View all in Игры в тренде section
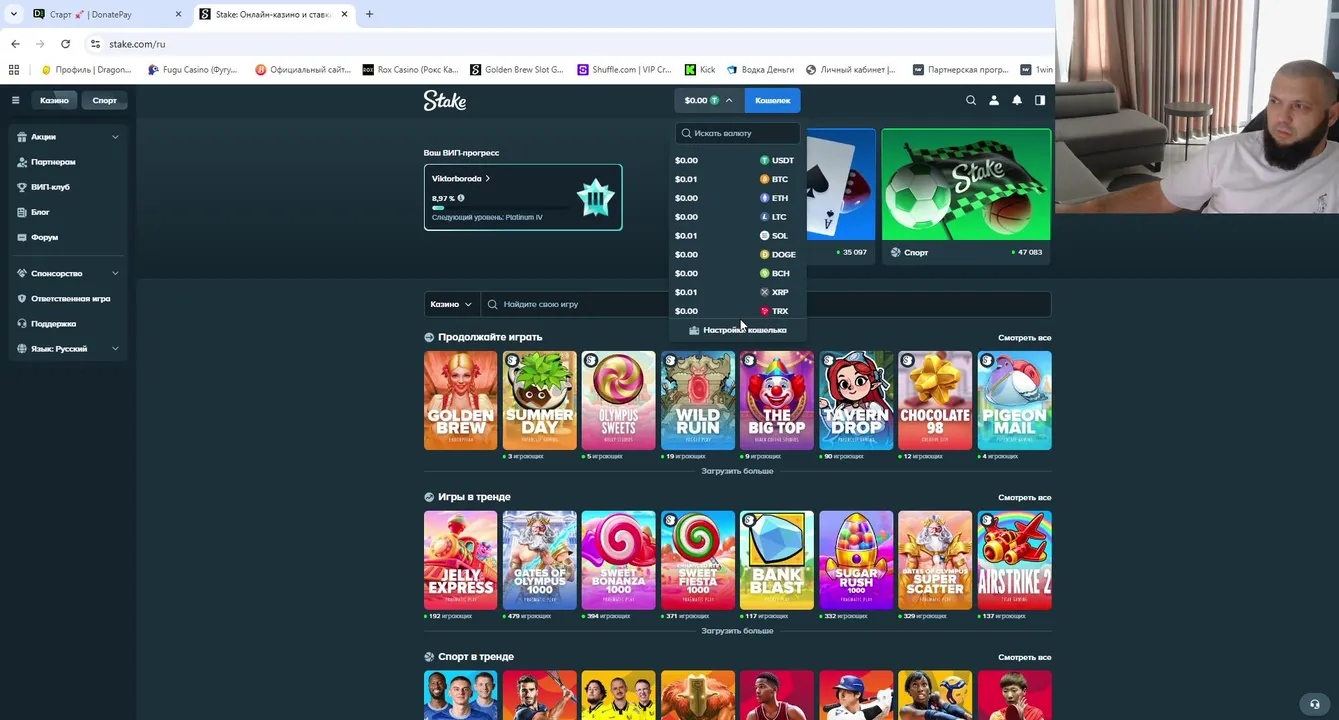Image resolution: width=1339 pixels, height=720 pixels. coord(1024,497)
